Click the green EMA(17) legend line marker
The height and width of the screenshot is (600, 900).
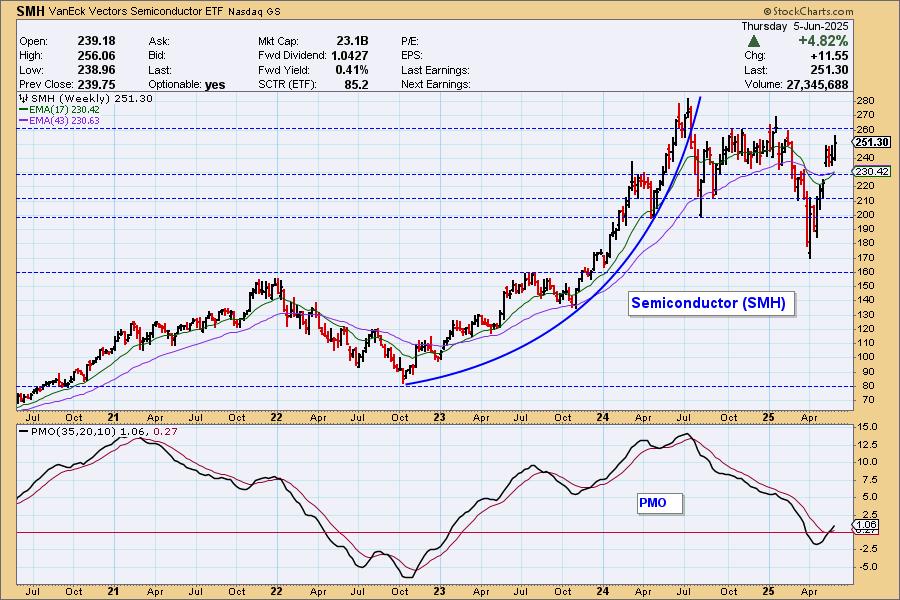24,110
